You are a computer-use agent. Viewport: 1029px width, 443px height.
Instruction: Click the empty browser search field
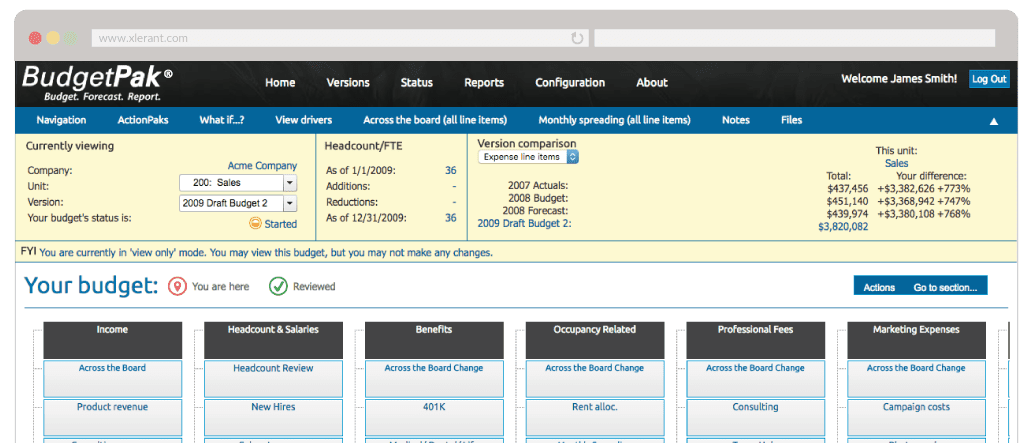[794, 38]
